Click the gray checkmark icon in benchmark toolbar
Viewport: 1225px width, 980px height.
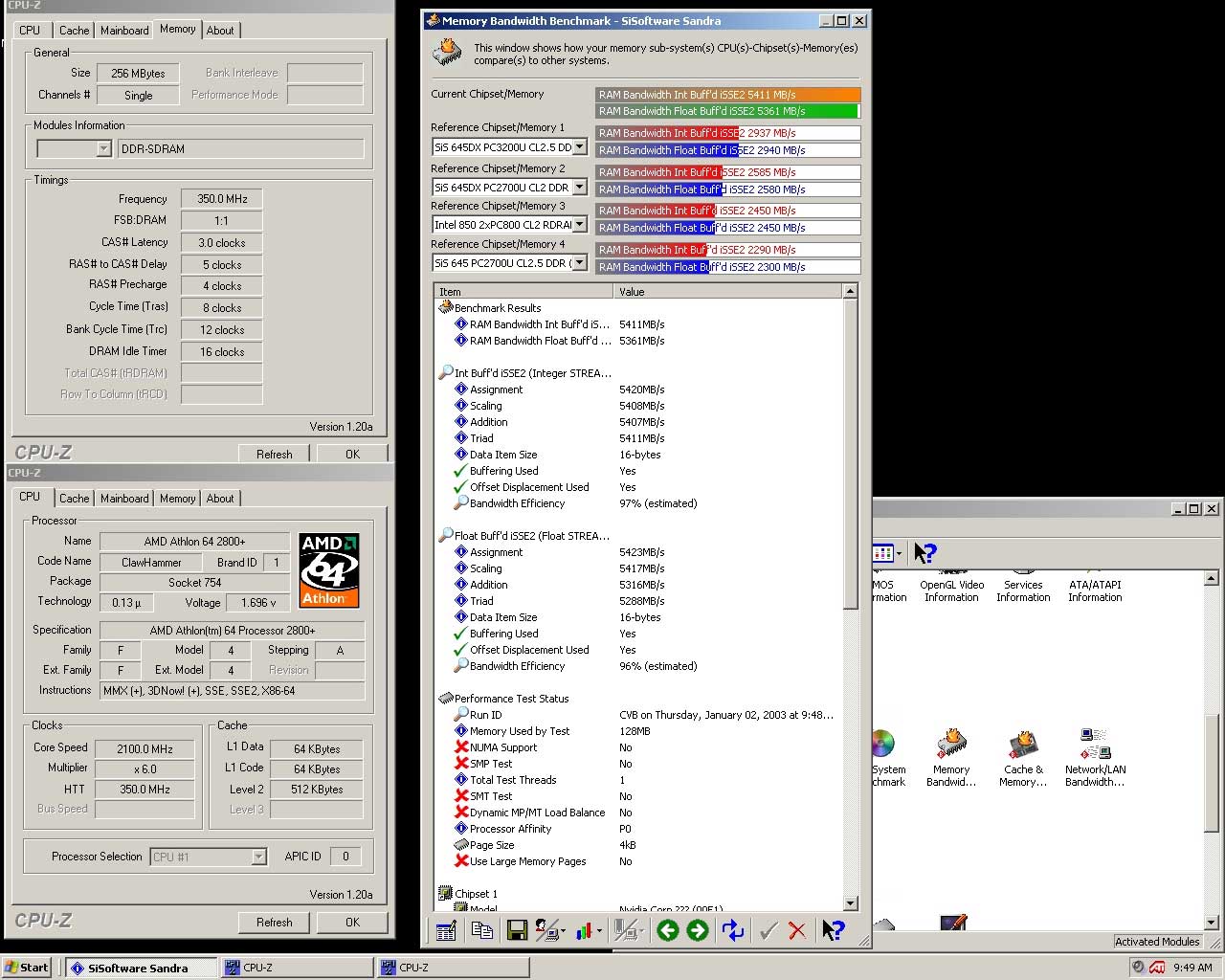point(768,930)
